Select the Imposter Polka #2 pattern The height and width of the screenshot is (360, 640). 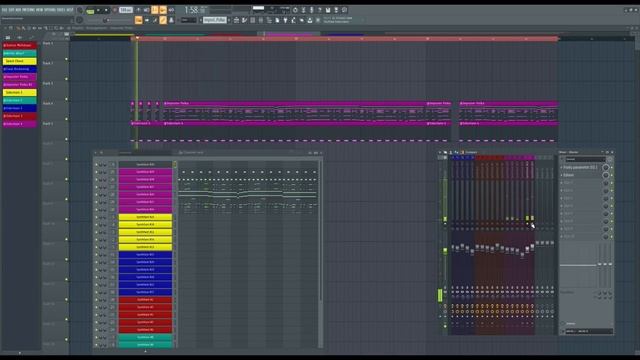(20, 84)
